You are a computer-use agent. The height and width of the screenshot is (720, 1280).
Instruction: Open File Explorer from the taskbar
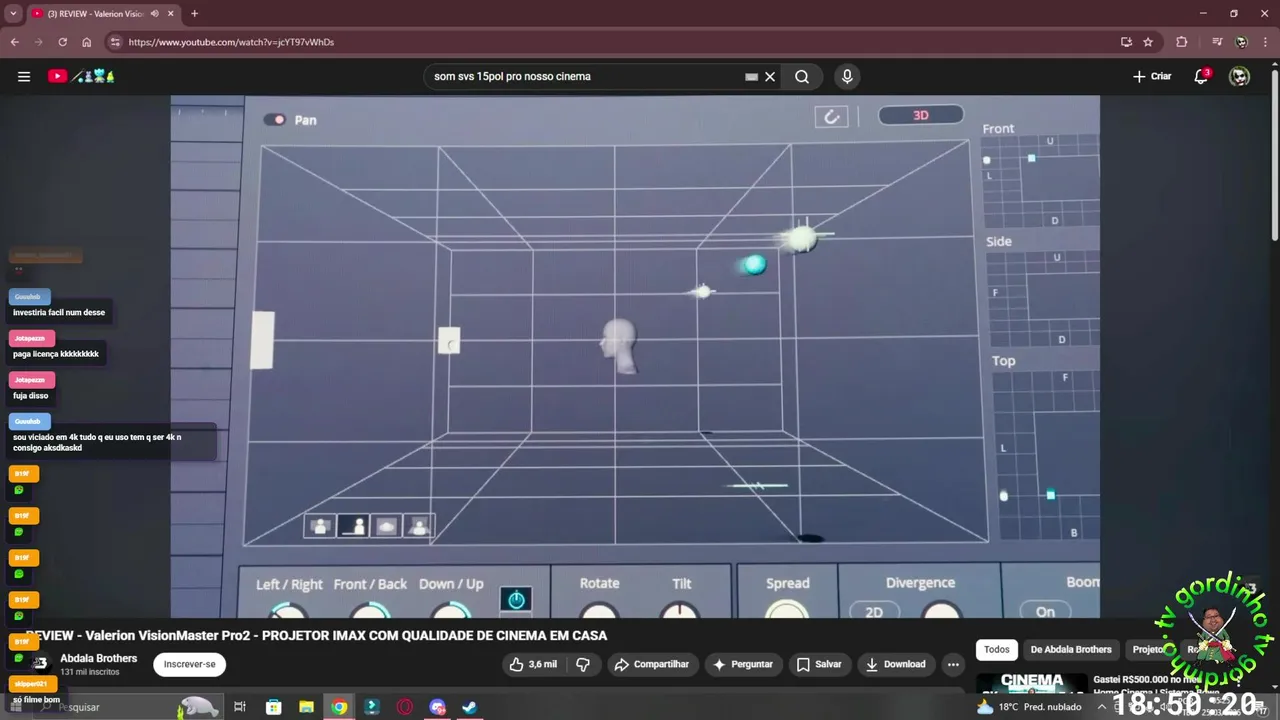point(306,707)
